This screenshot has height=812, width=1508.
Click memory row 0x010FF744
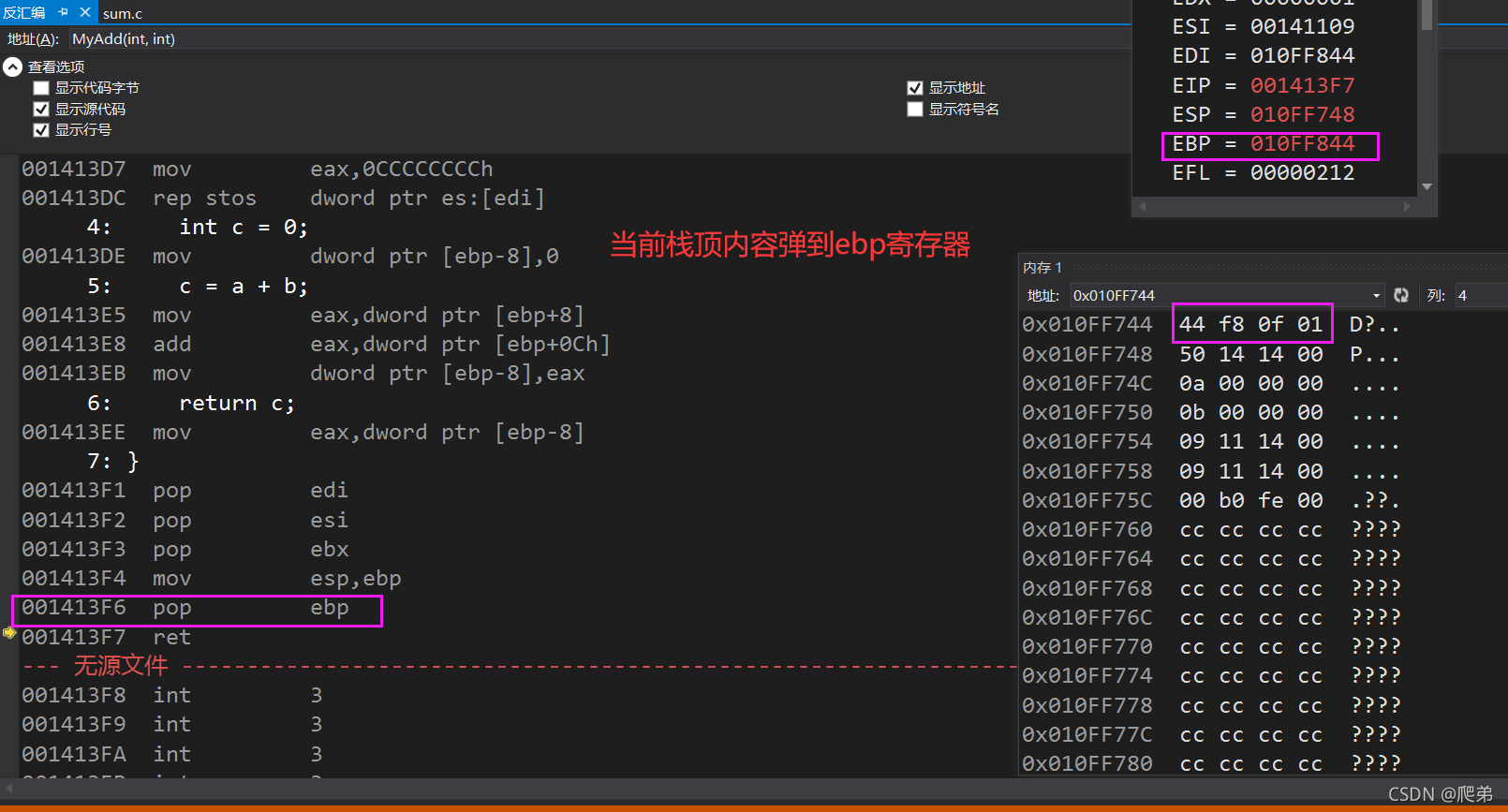pyautogui.click(x=1211, y=325)
